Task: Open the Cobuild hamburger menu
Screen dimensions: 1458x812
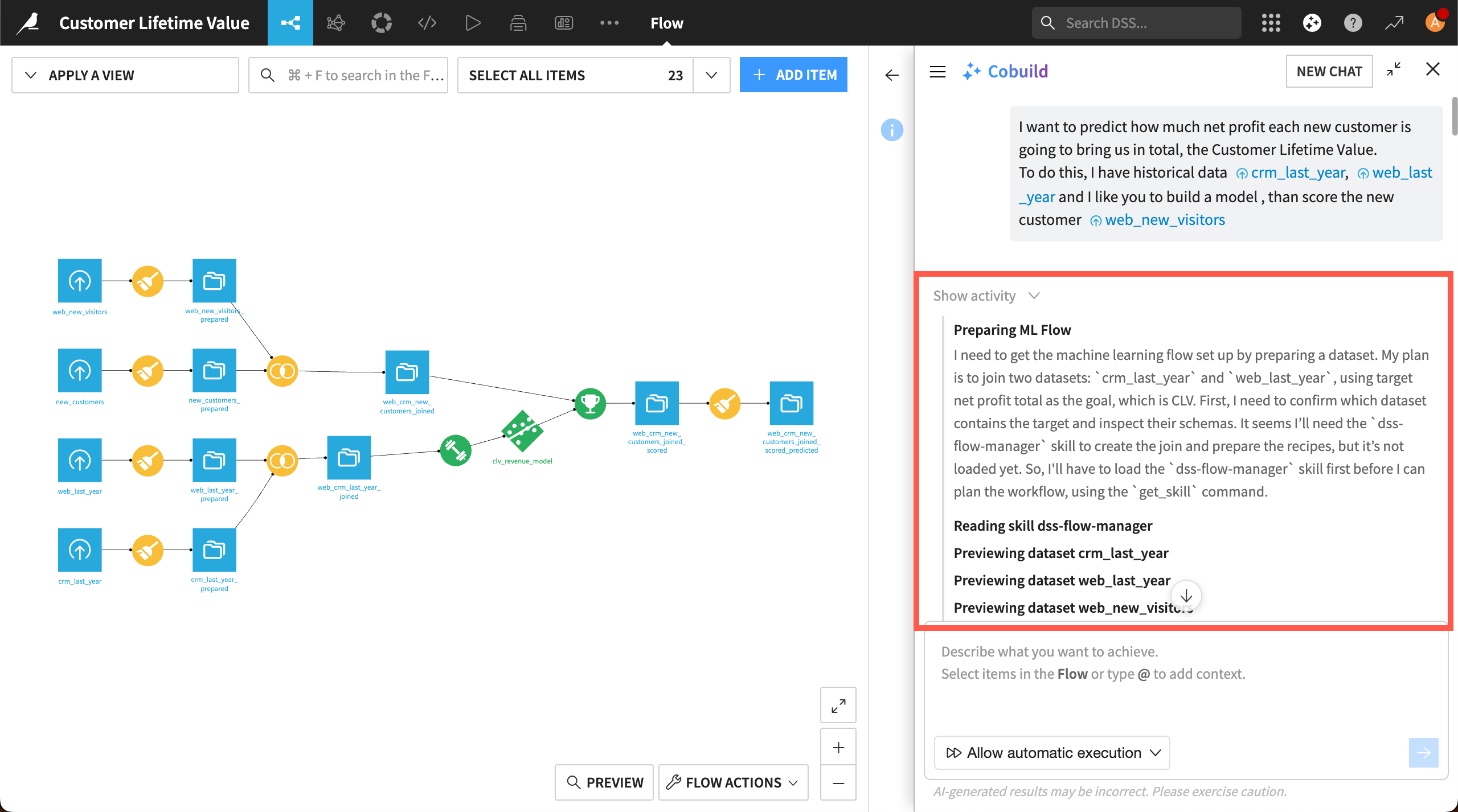Action: click(937, 72)
